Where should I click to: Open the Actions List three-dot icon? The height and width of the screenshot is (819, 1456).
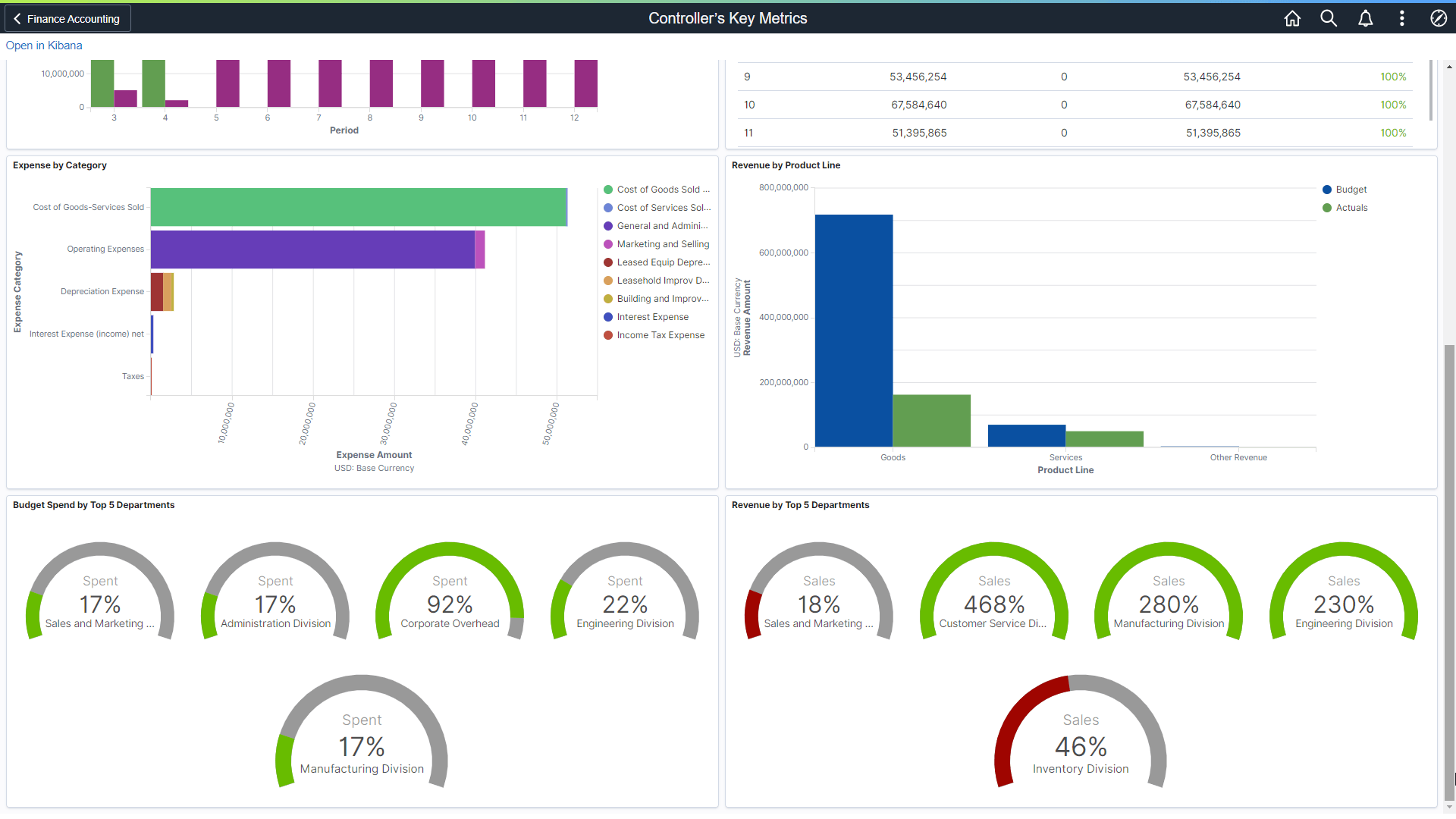tap(1402, 18)
